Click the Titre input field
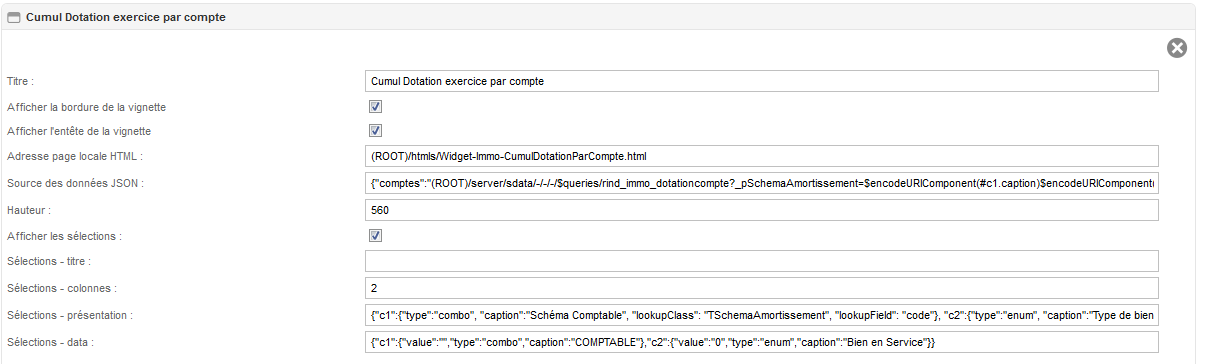1209x364 pixels. 762,80
